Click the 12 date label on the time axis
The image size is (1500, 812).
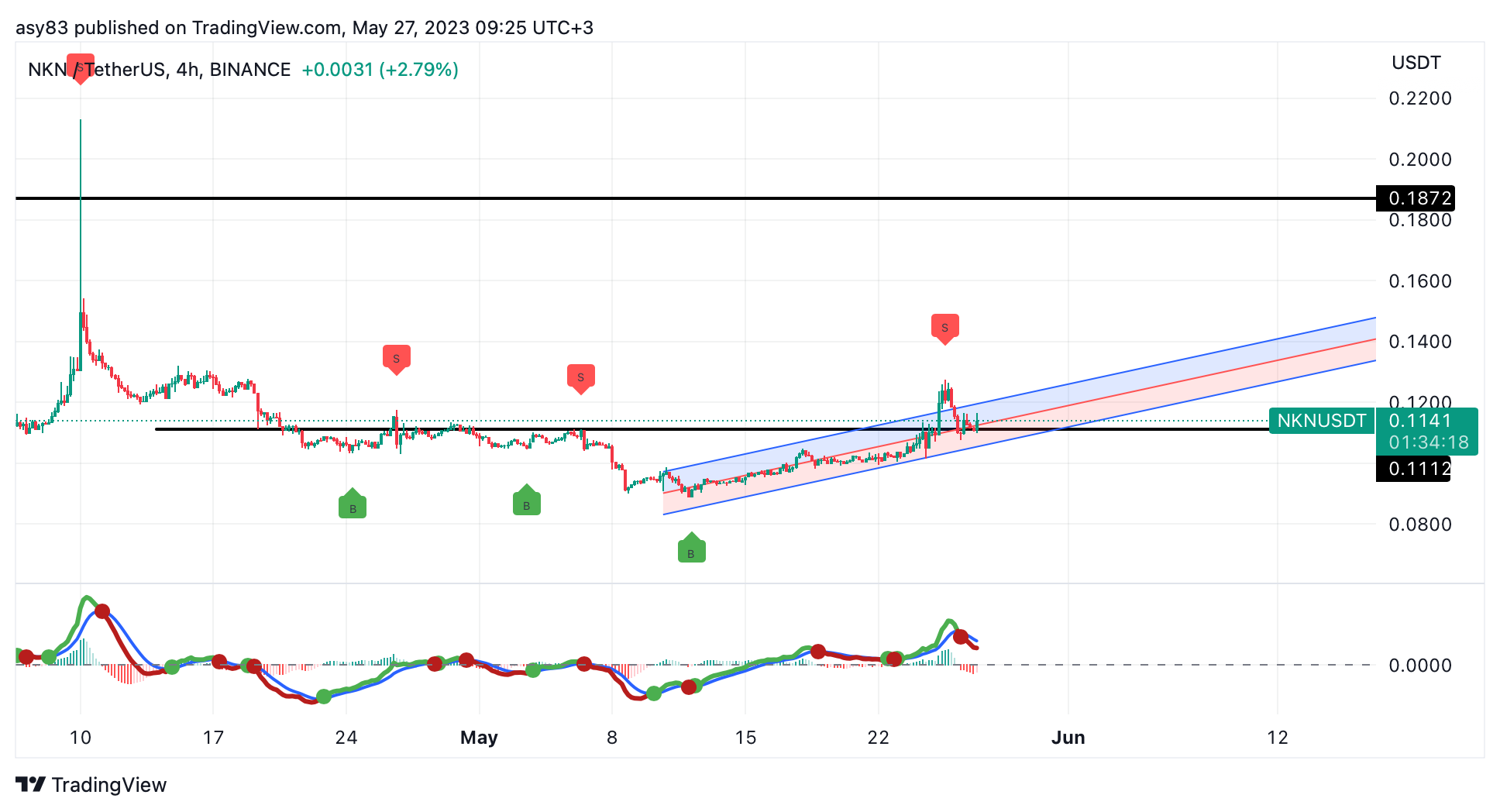[x=1278, y=738]
